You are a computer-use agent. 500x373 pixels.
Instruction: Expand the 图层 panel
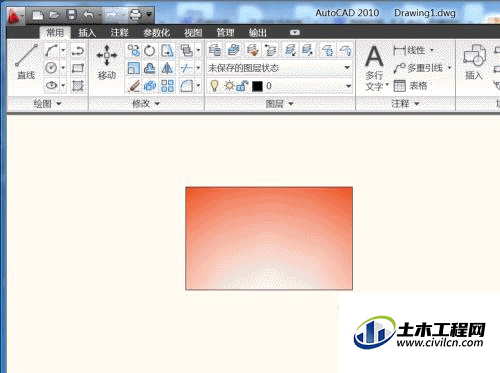pyautogui.click(x=280, y=104)
